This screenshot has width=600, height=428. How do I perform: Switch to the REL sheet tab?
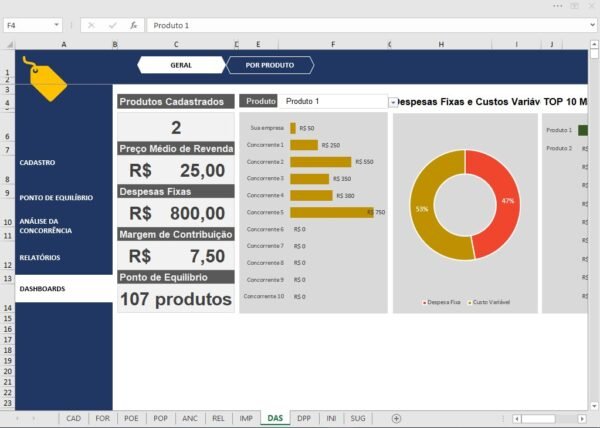[x=218, y=418]
